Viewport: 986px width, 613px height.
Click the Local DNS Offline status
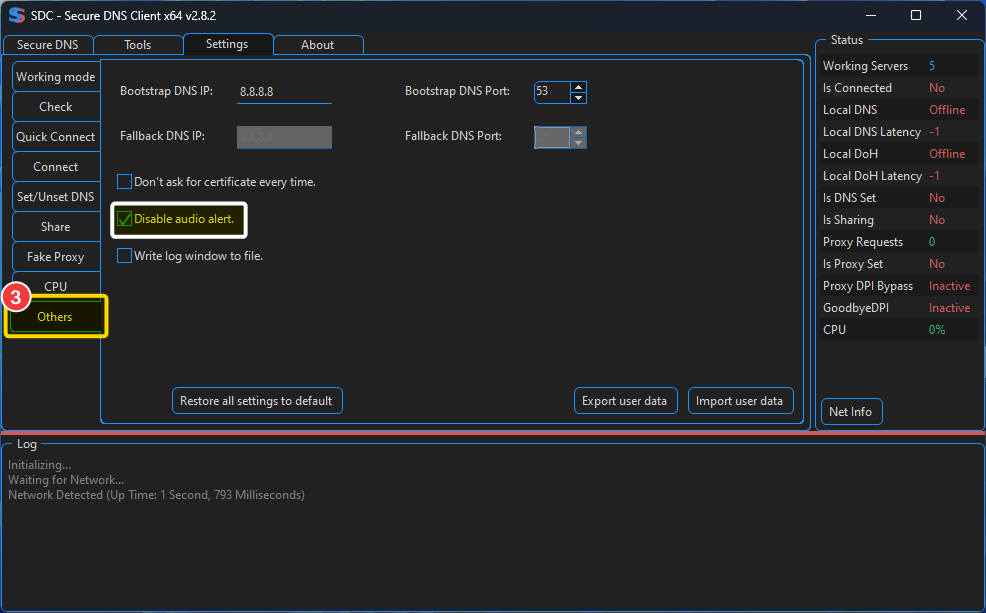[947, 109]
